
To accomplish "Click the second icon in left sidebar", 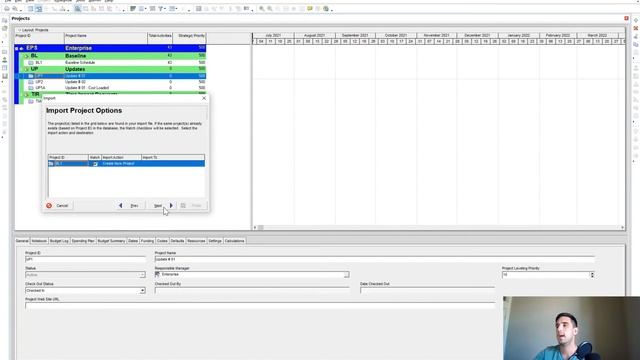I will point(4,29).
